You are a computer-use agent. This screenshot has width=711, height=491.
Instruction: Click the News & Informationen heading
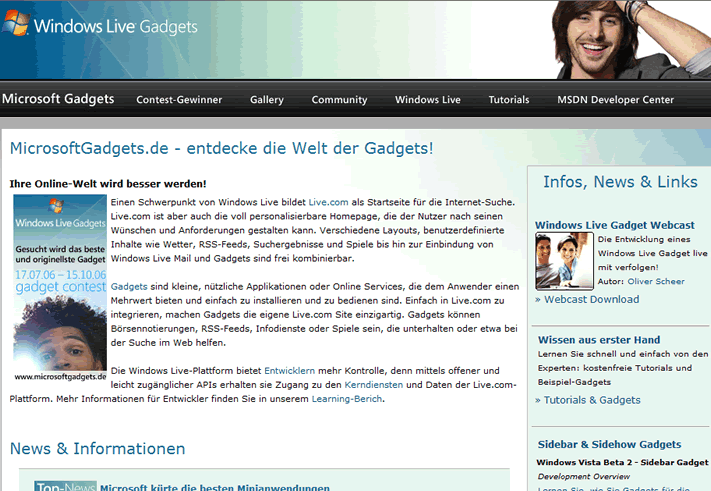[97, 448]
